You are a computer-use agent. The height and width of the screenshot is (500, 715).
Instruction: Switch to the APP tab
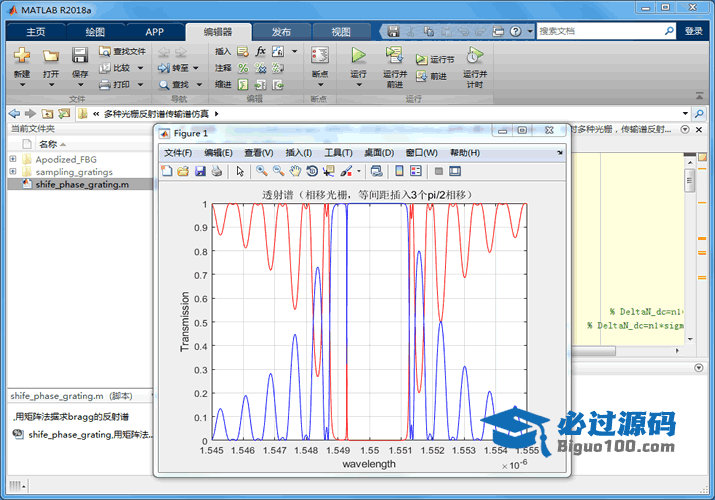click(155, 31)
